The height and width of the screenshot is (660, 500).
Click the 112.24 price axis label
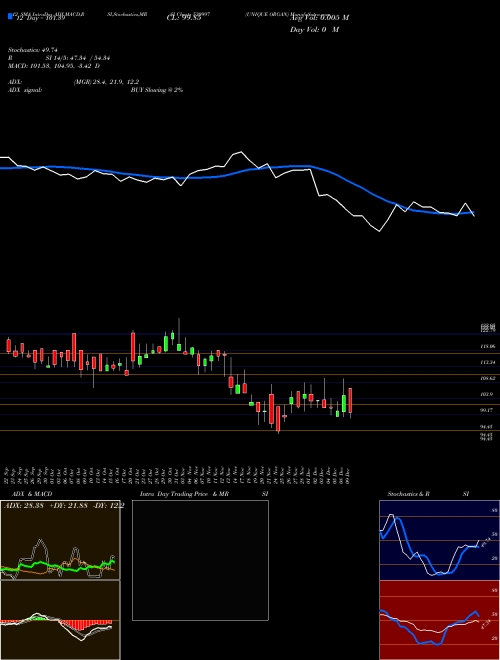tap(487, 362)
